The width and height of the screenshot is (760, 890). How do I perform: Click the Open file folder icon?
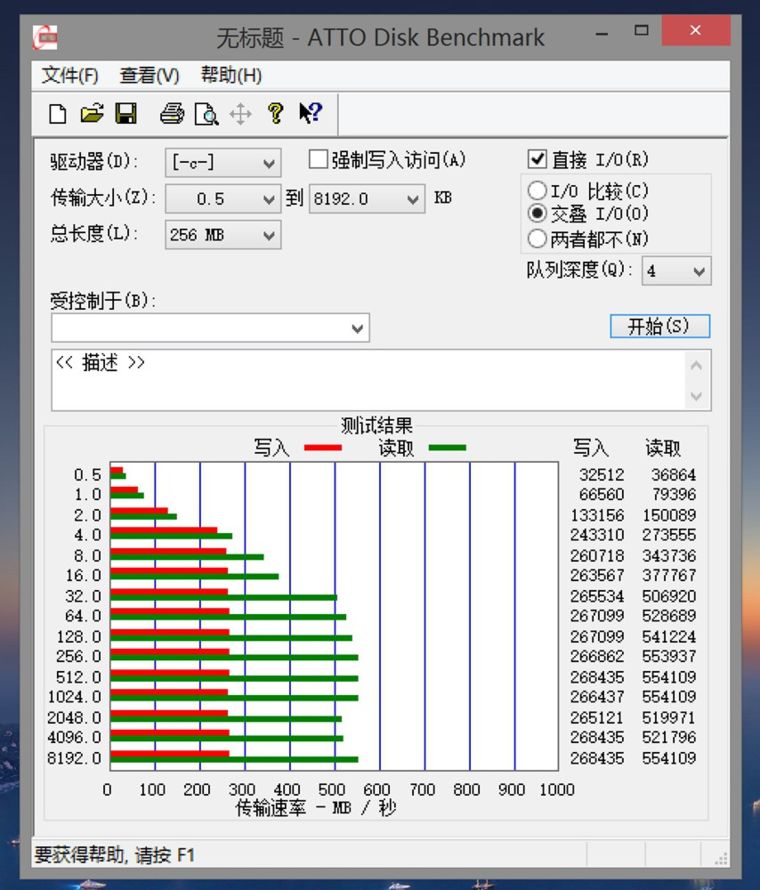tap(92, 114)
